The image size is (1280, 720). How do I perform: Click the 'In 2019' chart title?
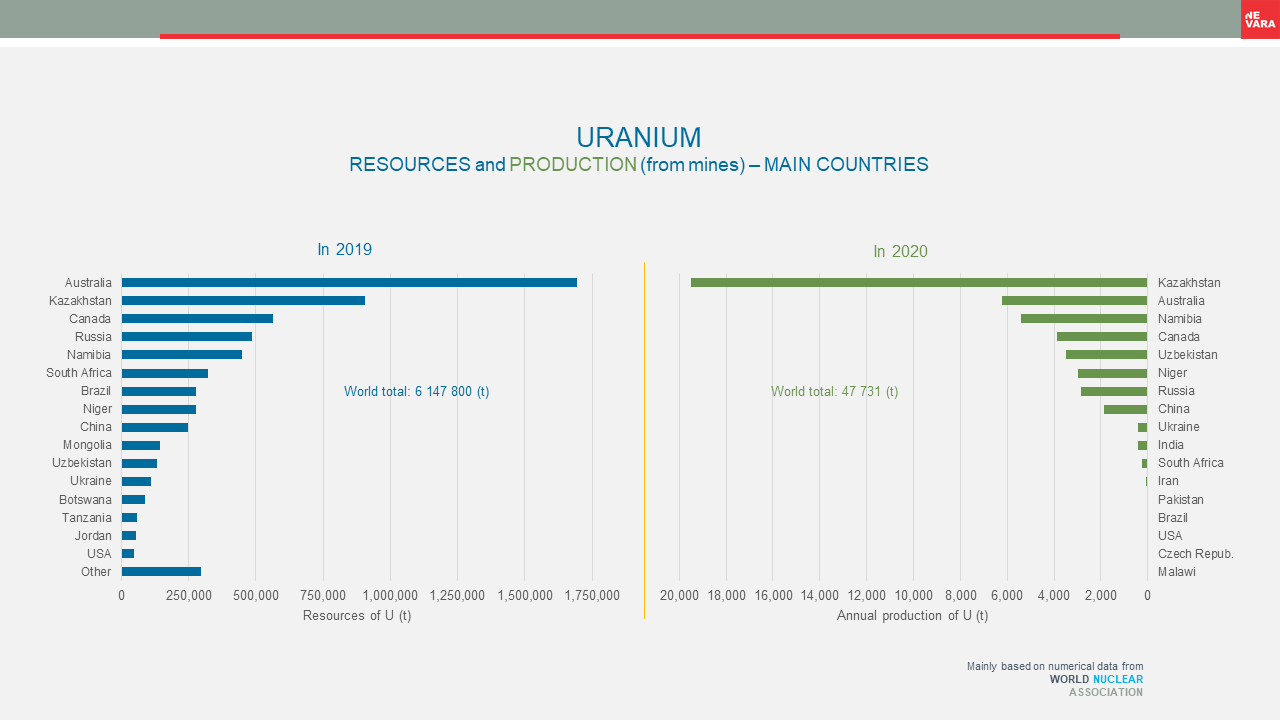(344, 250)
